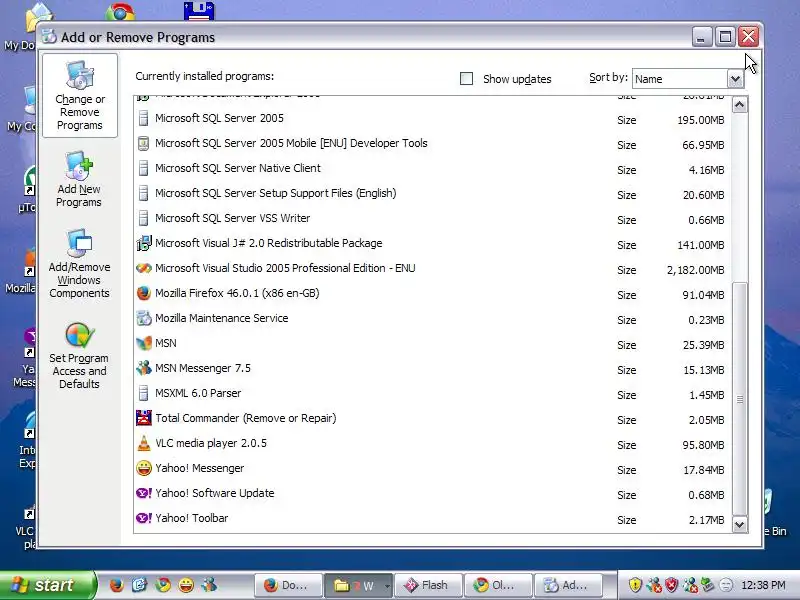Click the MSN butterfly icon
Screen dimensions: 800x600
pos(144,343)
